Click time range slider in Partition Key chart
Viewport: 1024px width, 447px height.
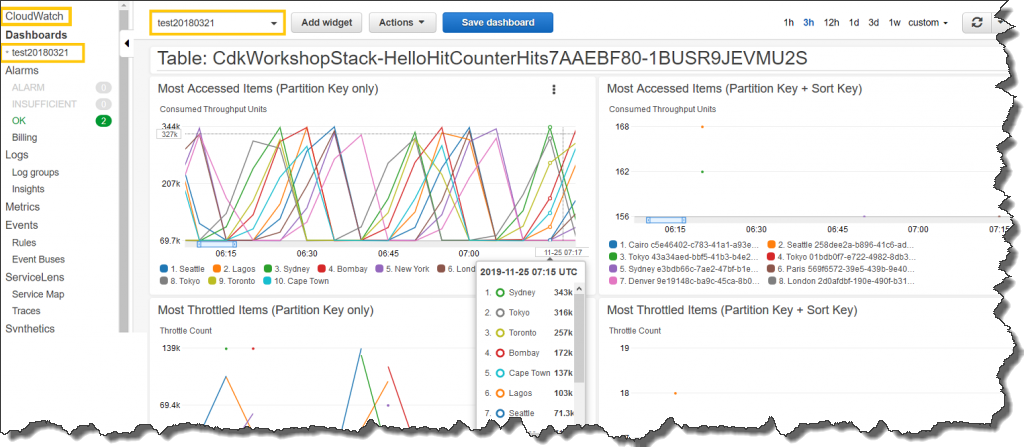(x=217, y=244)
